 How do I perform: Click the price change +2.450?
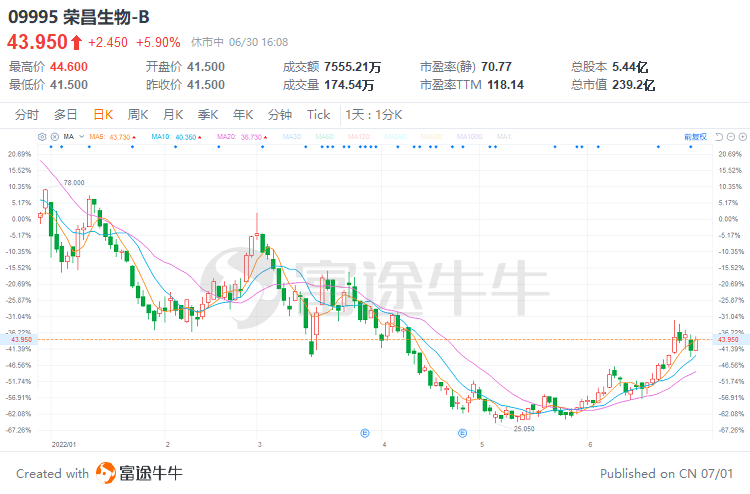[x=108, y=43]
